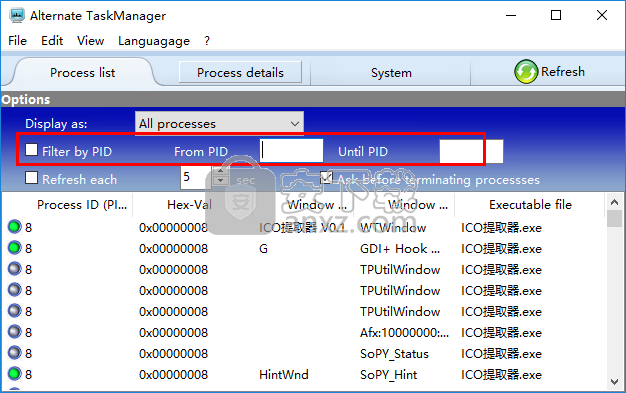This screenshot has height=393, width=626.
Task: Switch to the System tab
Action: [391, 73]
